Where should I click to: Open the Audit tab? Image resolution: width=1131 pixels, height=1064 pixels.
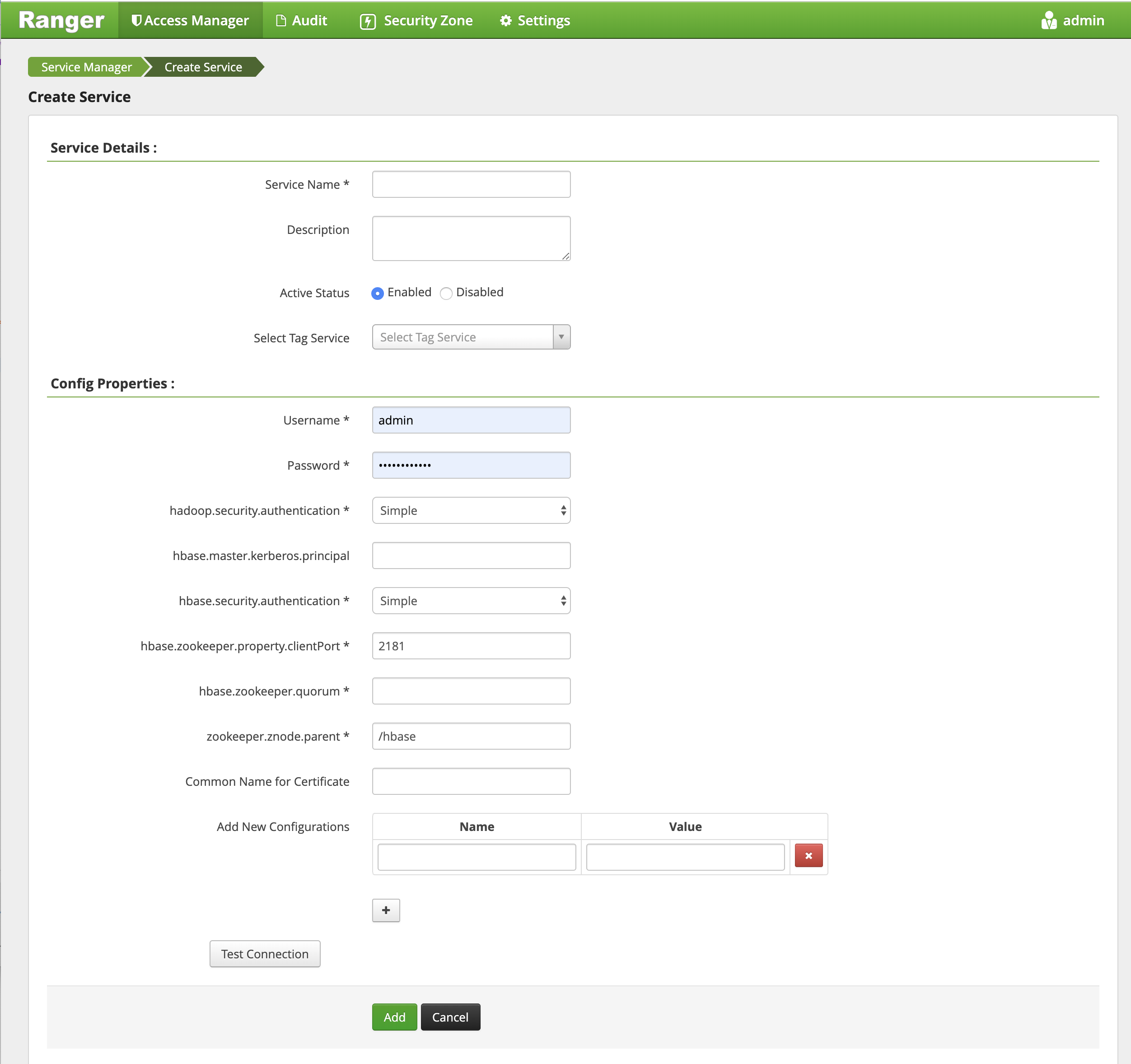[x=302, y=20]
